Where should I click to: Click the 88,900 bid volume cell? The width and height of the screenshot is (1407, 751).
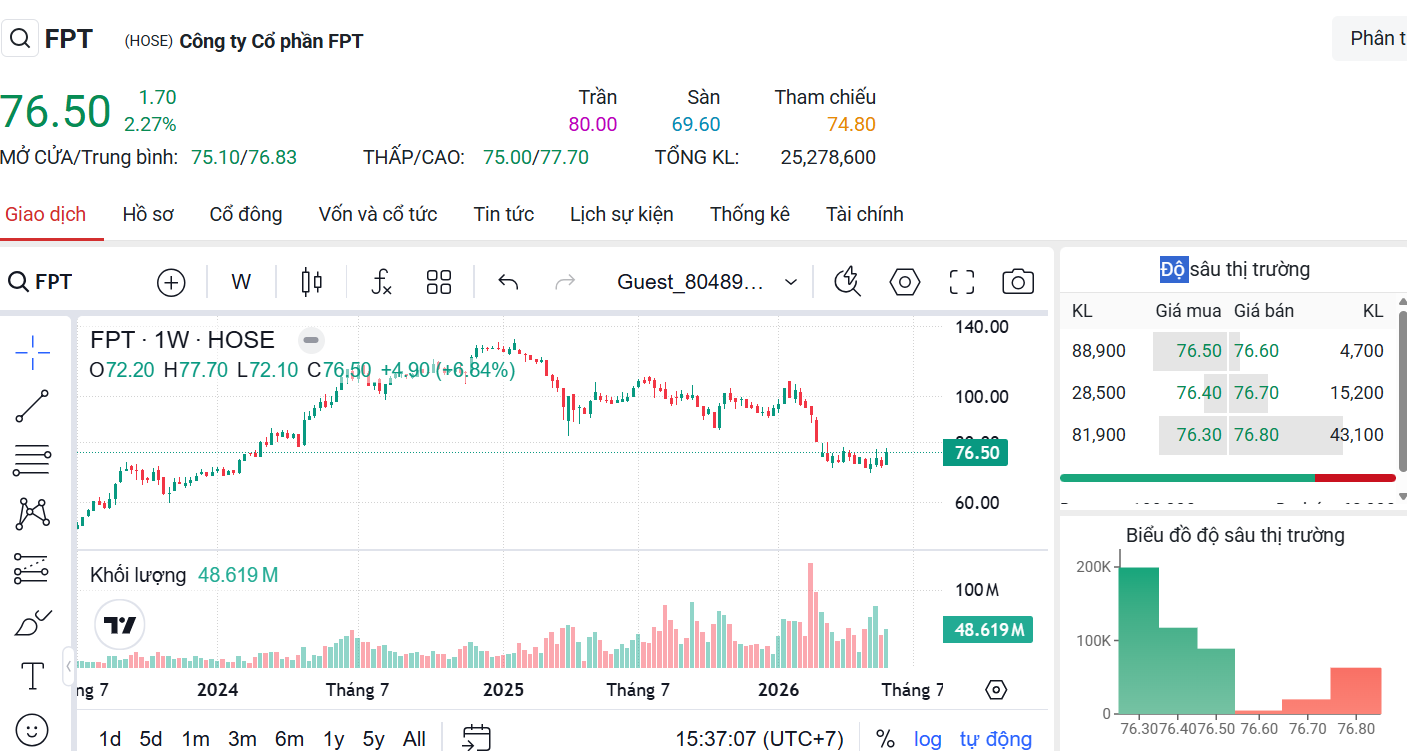(1098, 351)
